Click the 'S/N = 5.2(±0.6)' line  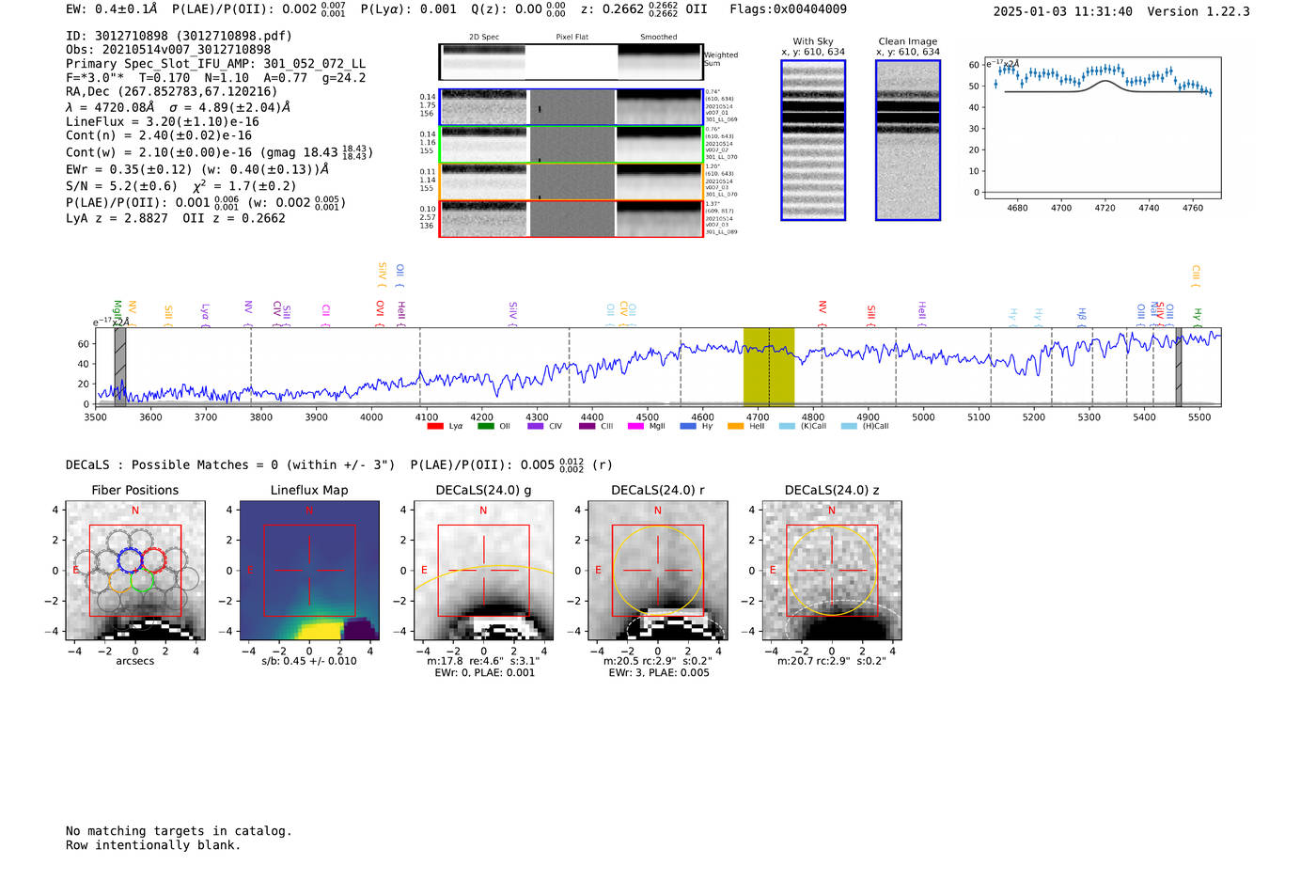pyautogui.click(x=121, y=186)
